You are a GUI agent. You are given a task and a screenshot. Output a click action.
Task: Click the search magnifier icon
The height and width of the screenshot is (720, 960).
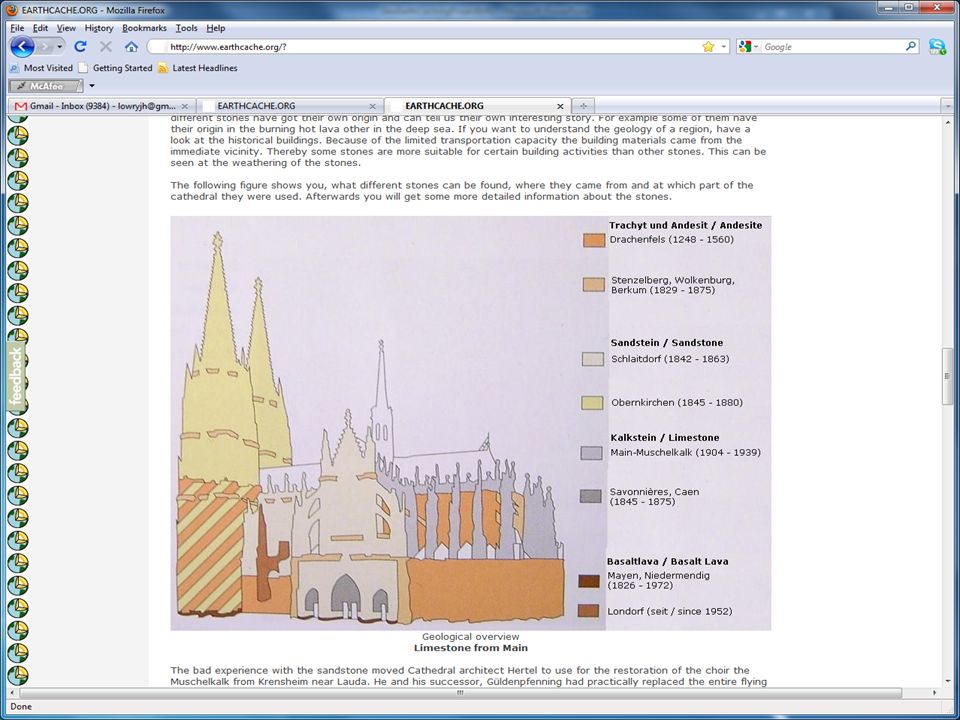[911, 47]
